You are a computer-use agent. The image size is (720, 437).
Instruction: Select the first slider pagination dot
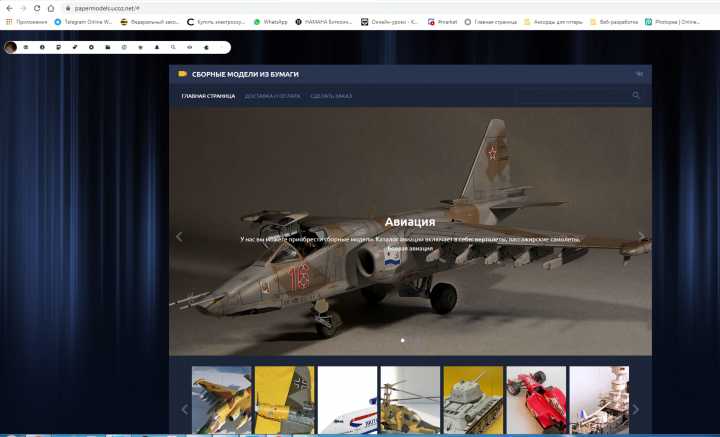pos(403,341)
